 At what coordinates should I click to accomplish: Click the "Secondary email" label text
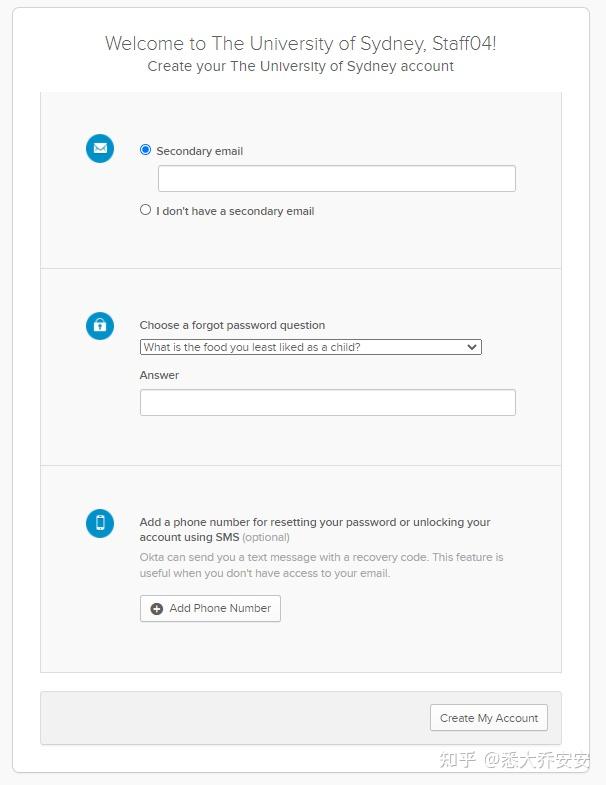point(200,151)
